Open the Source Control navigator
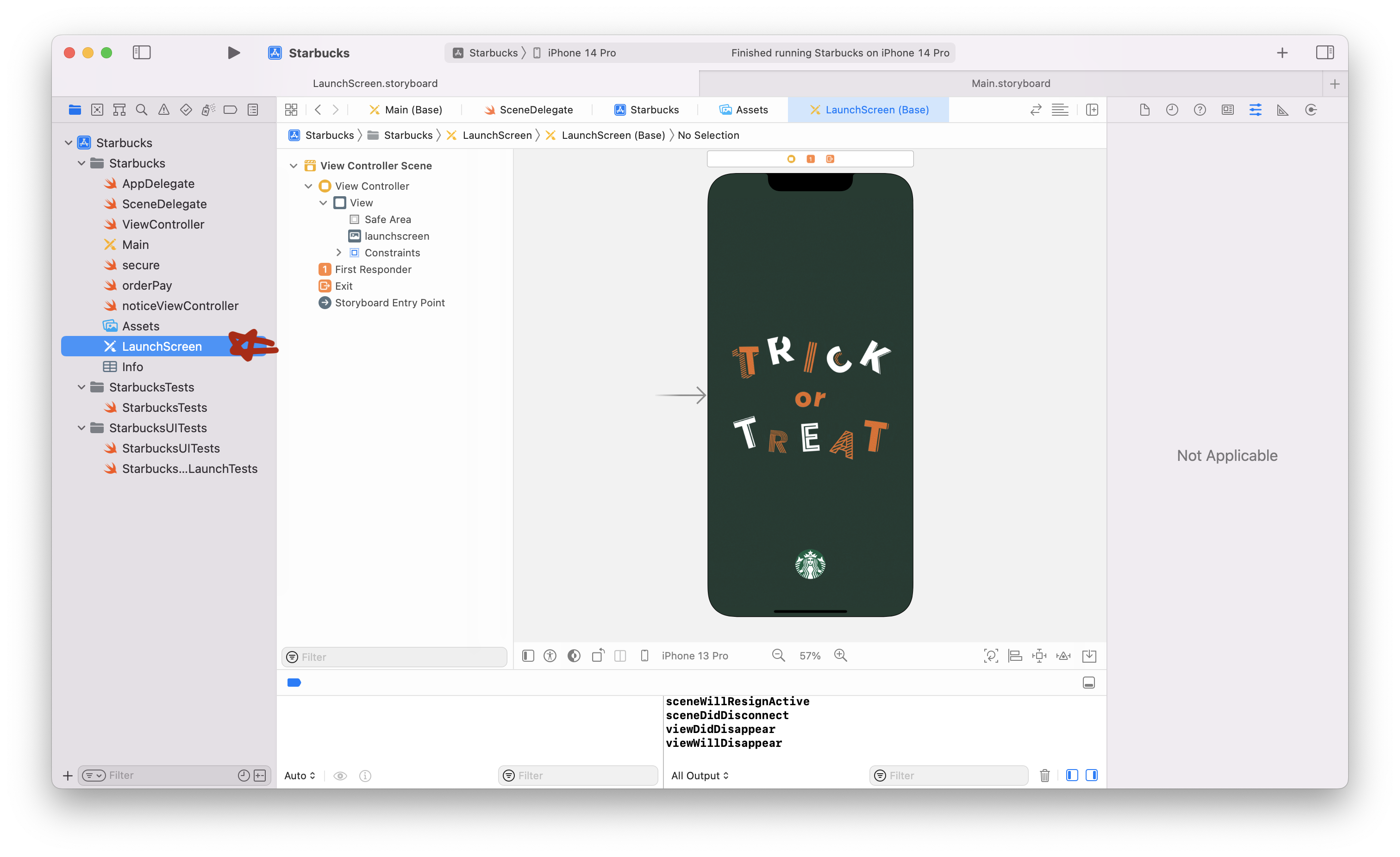Viewport: 1400px width, 857px height. [97, 110]
